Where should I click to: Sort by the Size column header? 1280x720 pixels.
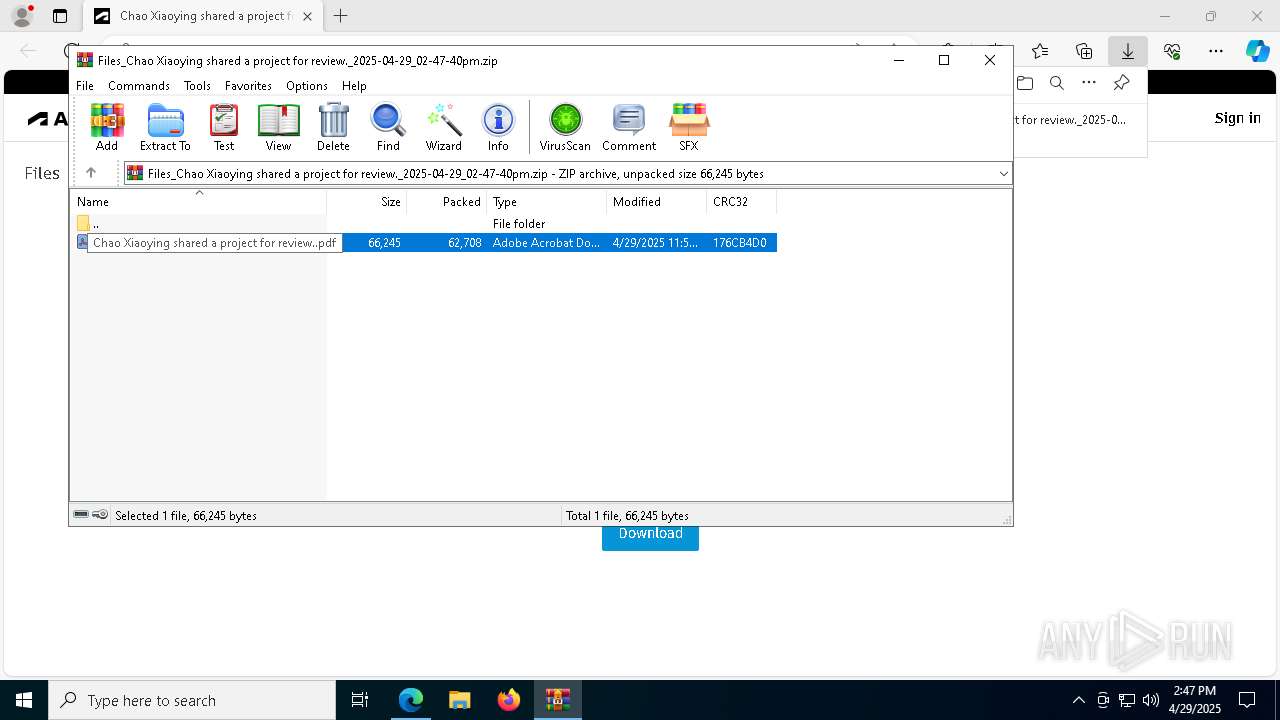367,201
